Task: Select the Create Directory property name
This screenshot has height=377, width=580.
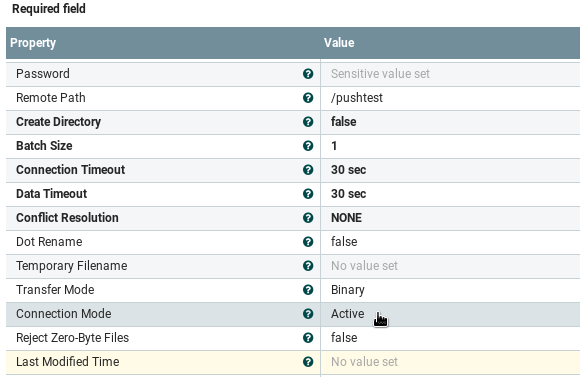Action: click(58, 122)
